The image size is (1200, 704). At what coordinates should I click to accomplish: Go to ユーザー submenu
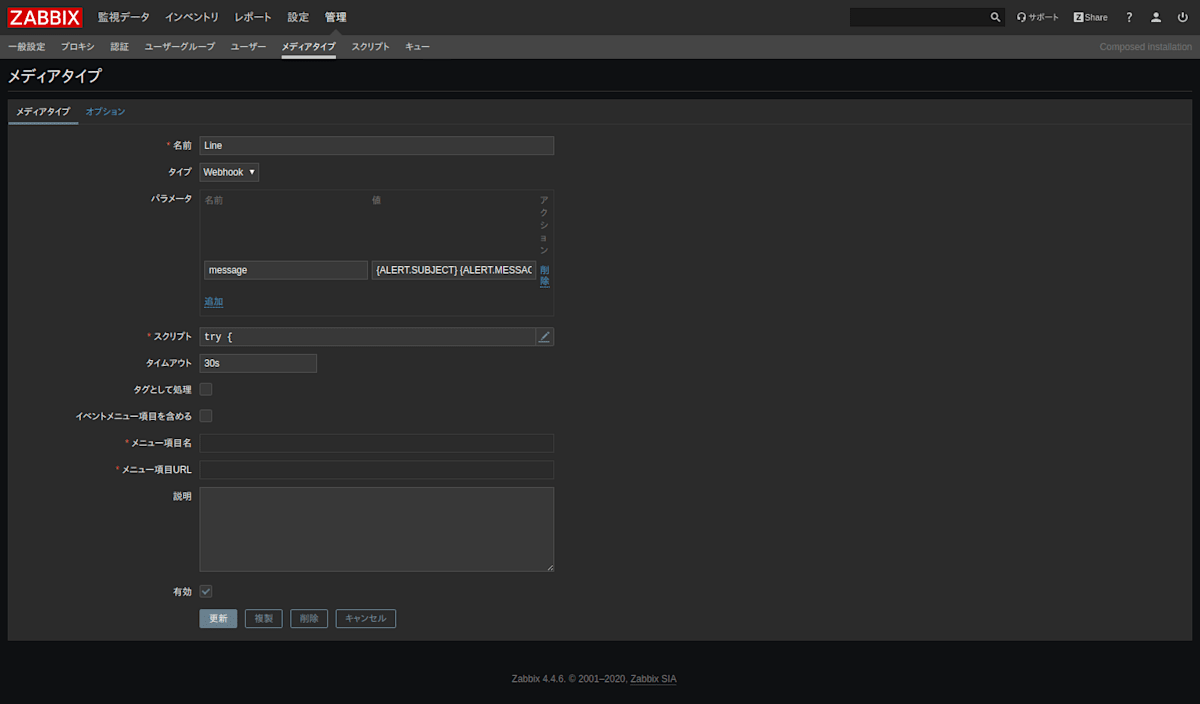(x=249, y=47)
